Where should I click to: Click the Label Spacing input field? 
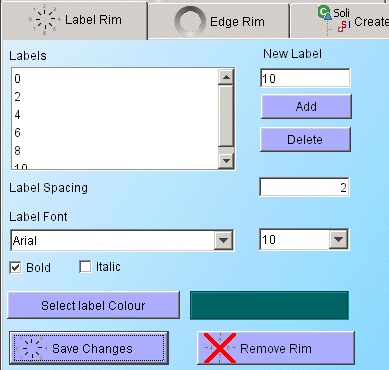(x=304, y=187)
